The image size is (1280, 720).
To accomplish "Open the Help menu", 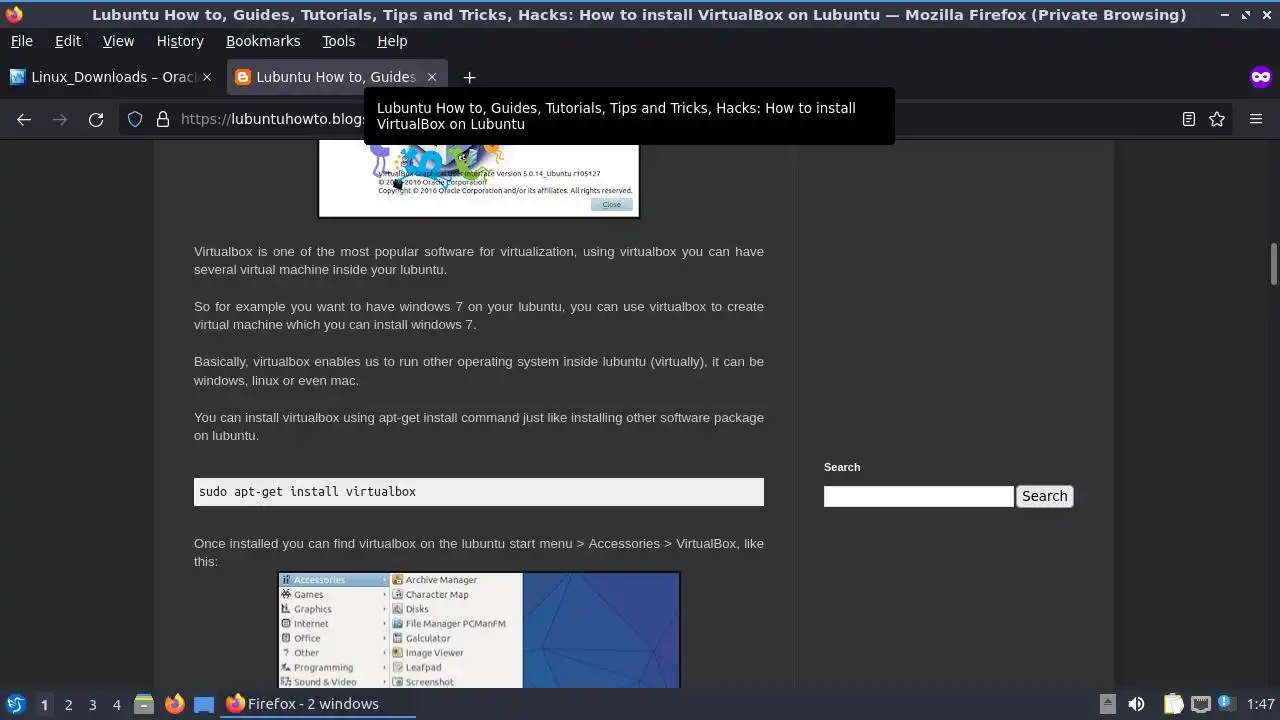I will (392, 41).
